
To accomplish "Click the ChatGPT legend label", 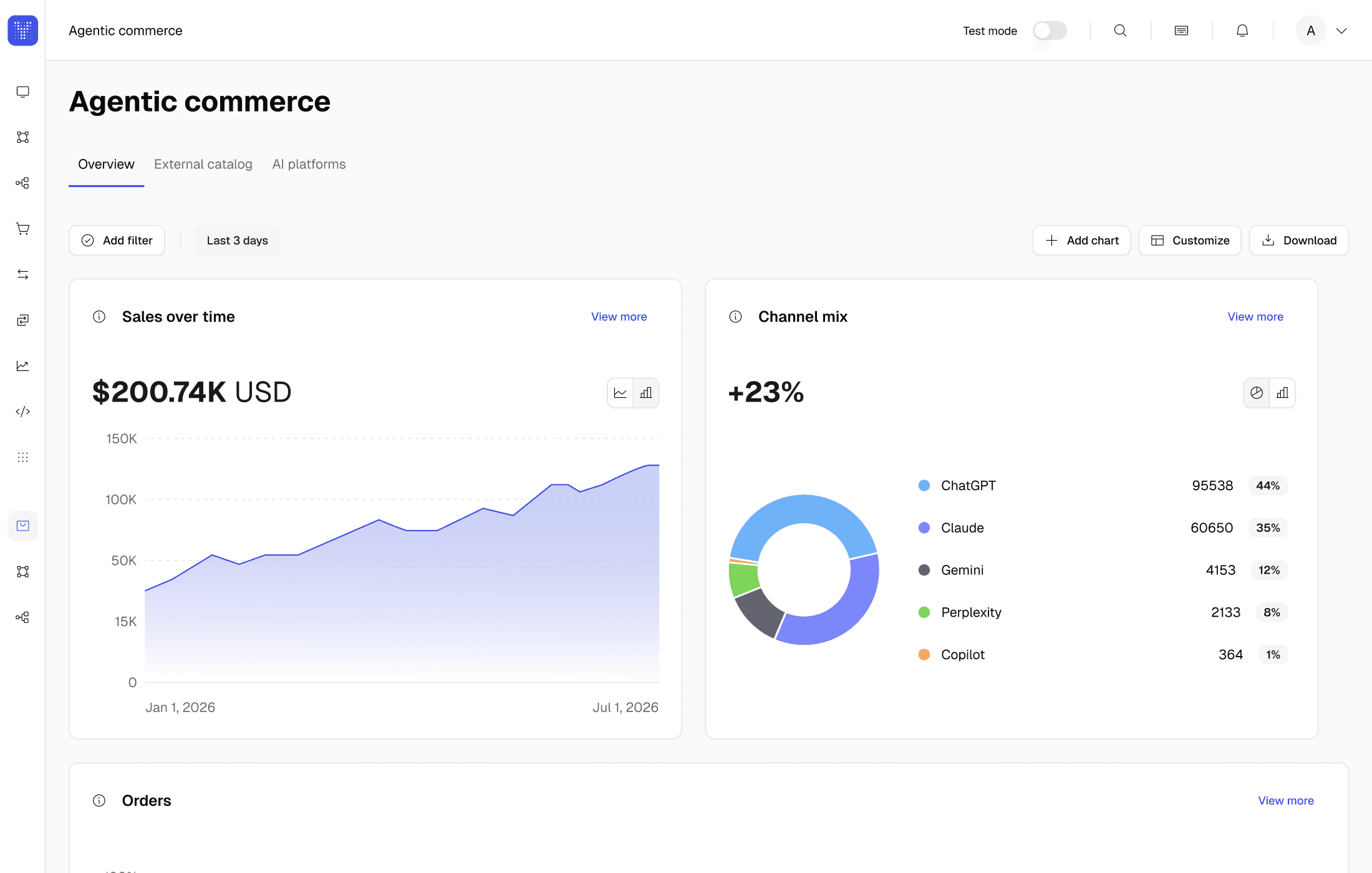I will click(969, 486).
